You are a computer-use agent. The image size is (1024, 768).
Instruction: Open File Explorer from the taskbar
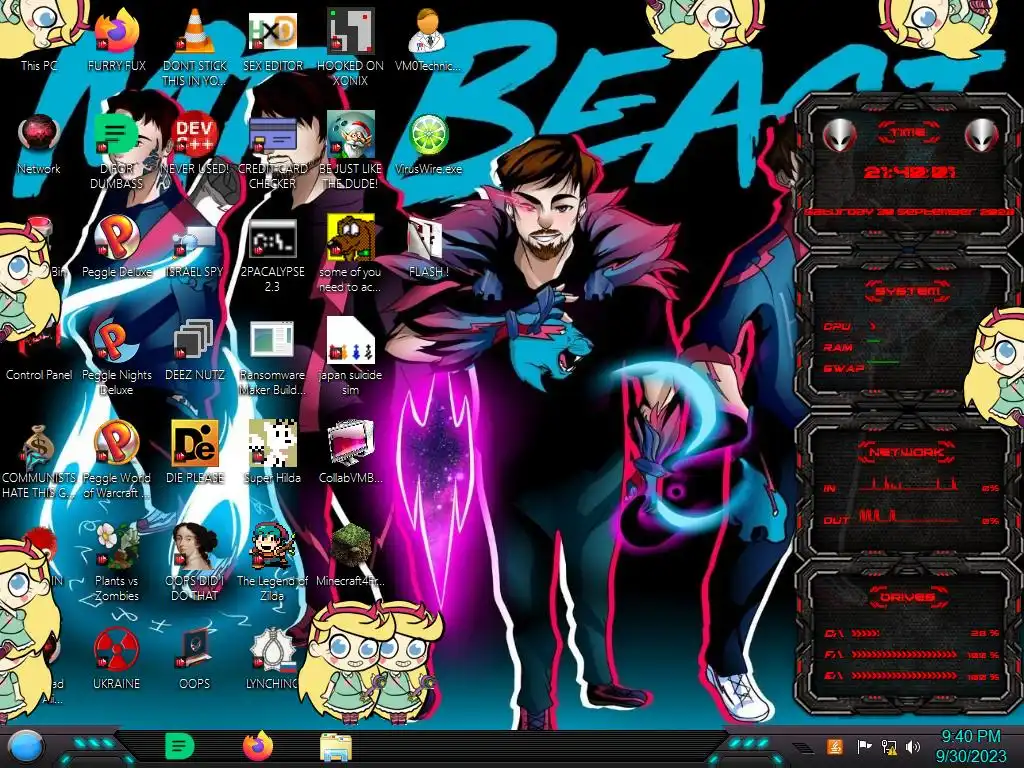336,748
